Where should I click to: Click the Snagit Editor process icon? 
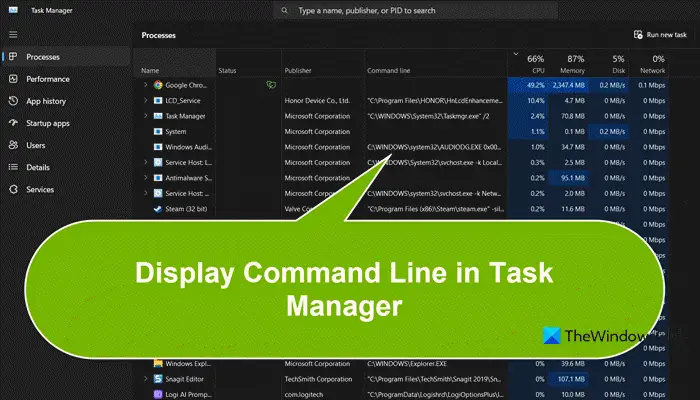(158, 379)
